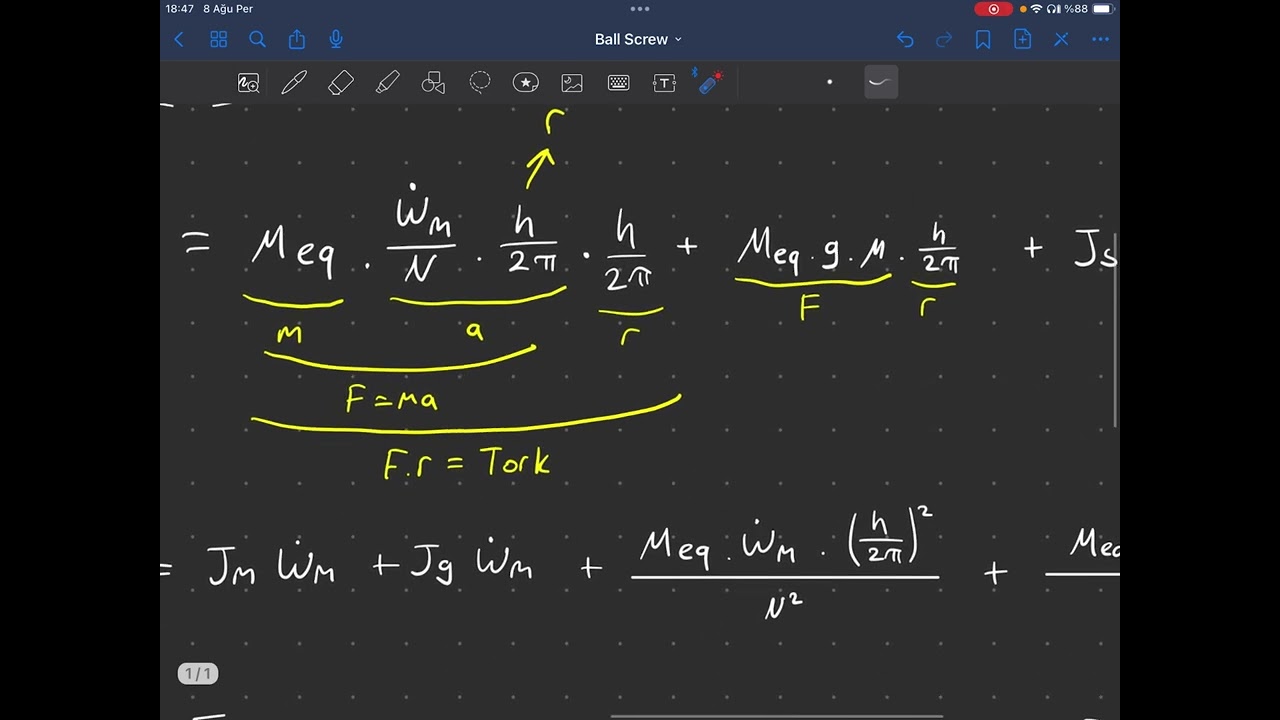Undo the last stroke
This screenshot has width=1280, height=720.
(x=905, y=39)
